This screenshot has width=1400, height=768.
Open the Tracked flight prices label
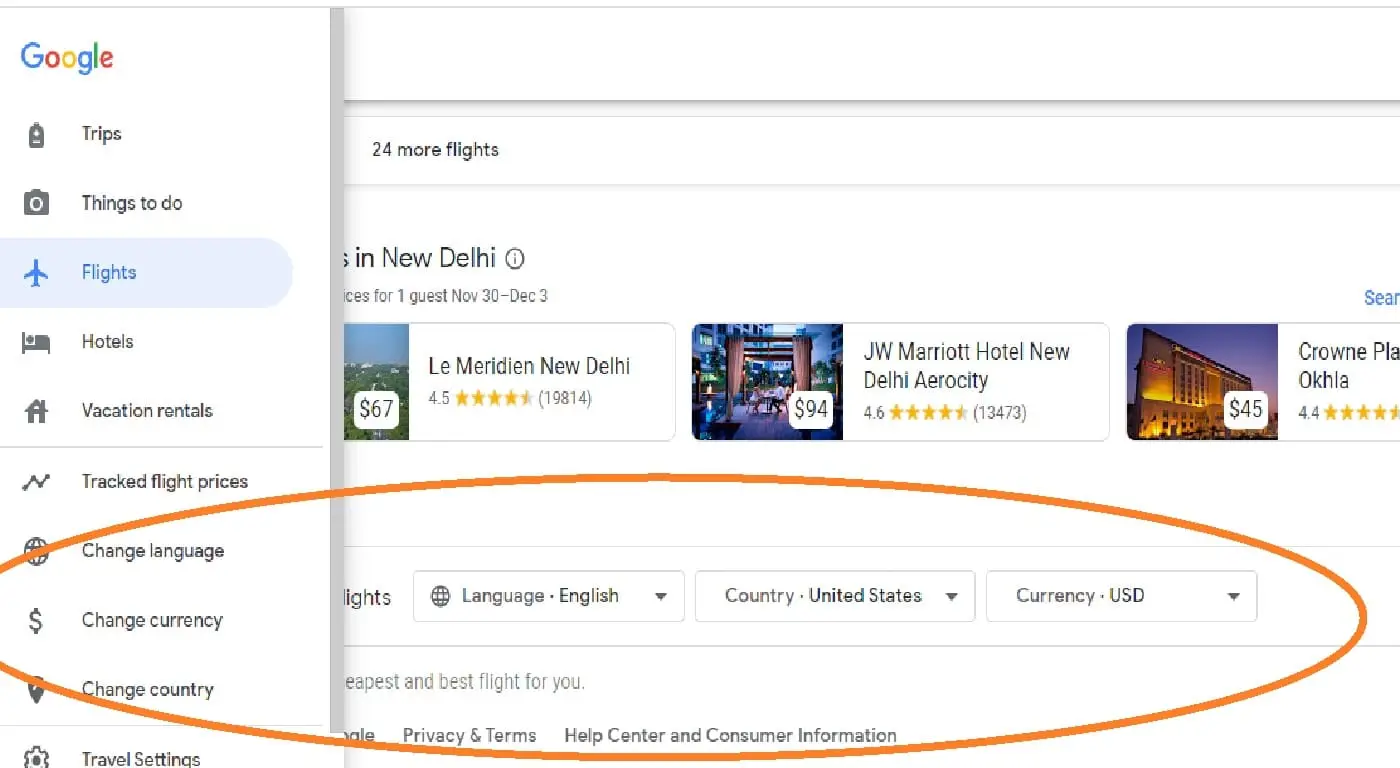165,482
